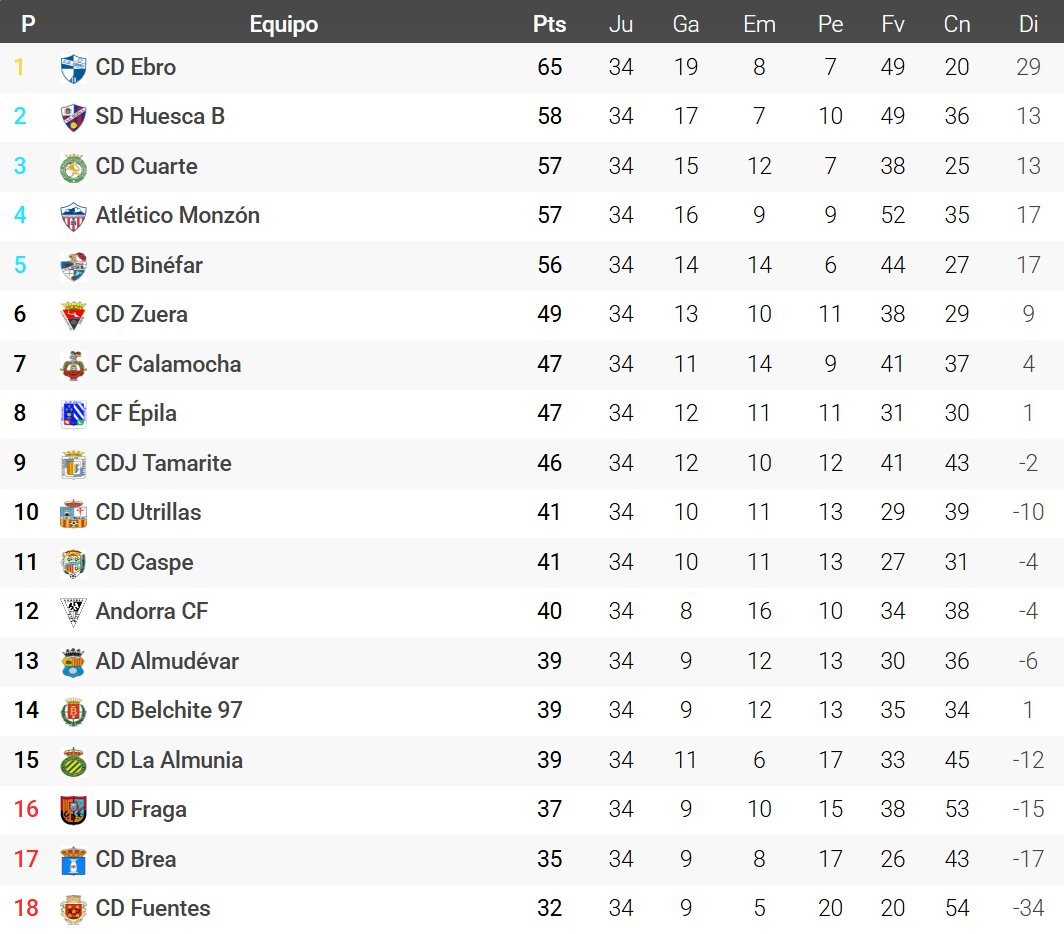Open the CF Calamocha team link
1064x934 pixels.
point(168,364)
